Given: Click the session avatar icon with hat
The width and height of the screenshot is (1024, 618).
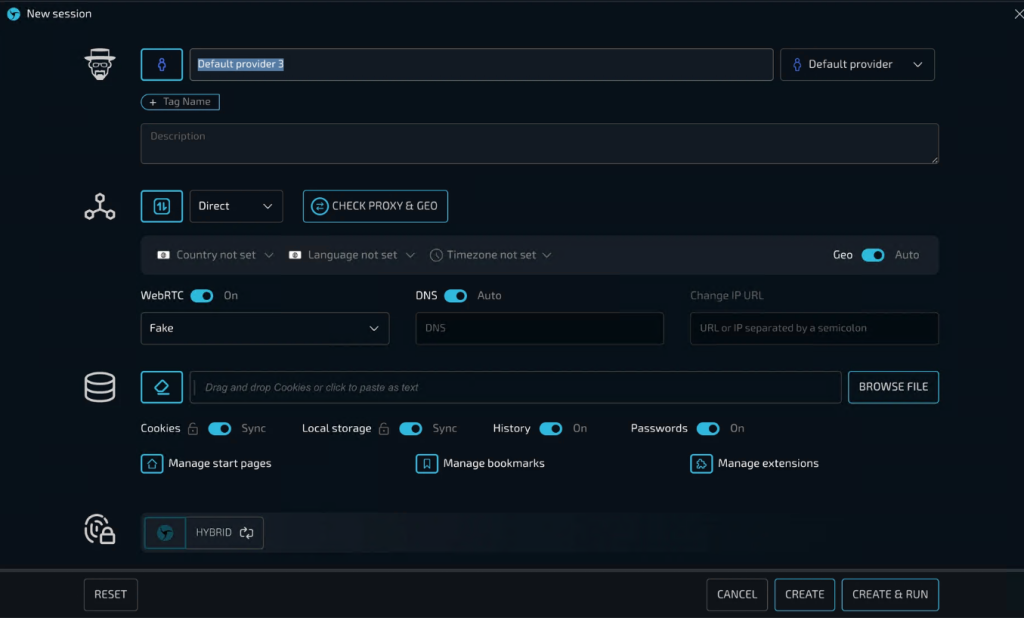Looking at the screenshot, I should pos(99,64).
